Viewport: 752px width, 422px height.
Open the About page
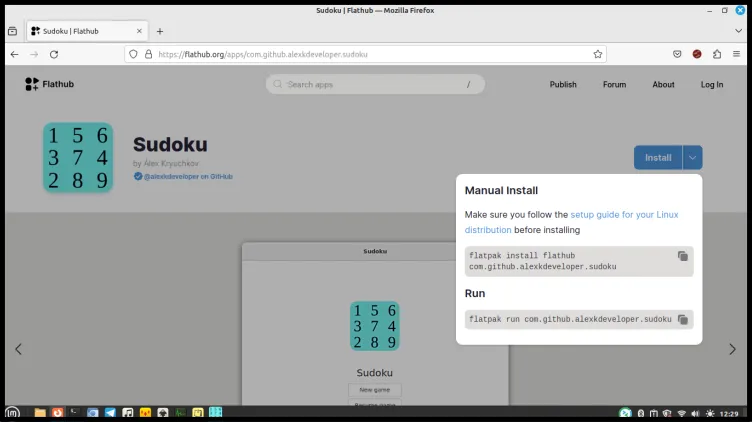pyautogui.click(x=663, y=84)
